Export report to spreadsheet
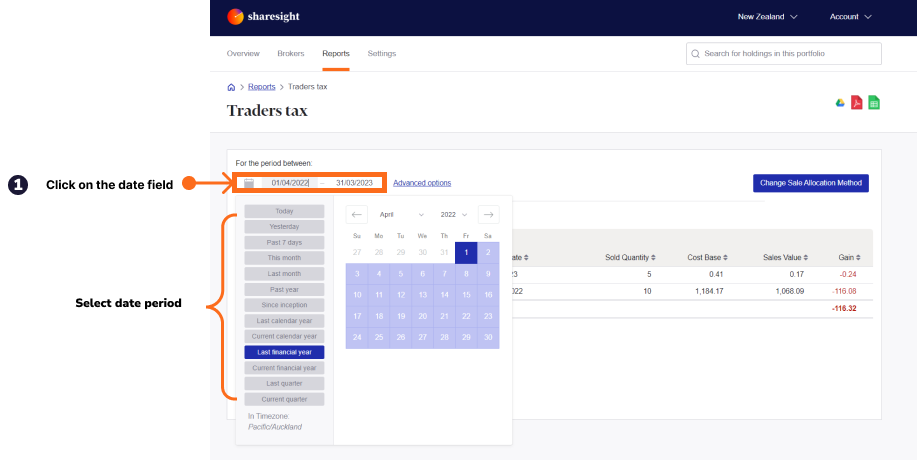Screen dimensions: 917x468 click(x=874, y=103)
